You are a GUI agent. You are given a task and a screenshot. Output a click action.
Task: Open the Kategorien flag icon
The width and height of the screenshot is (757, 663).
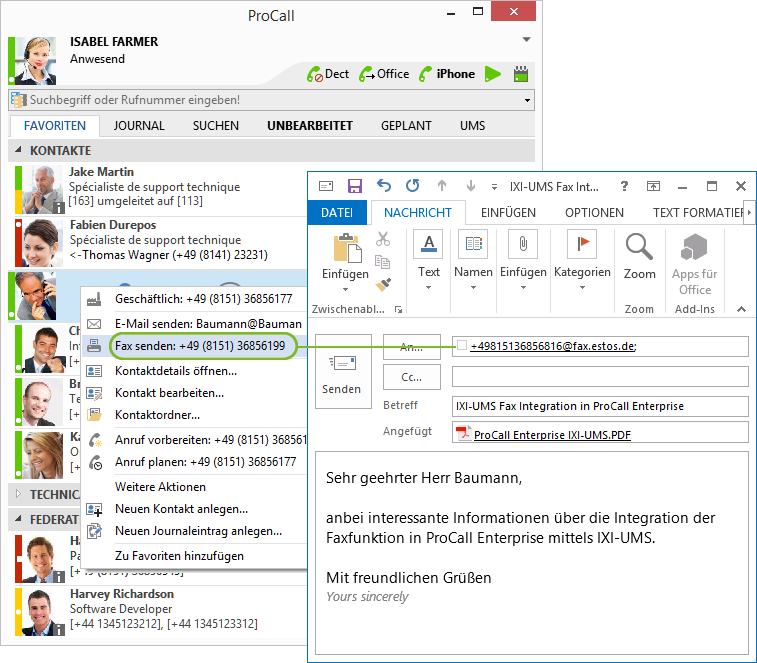coord(582,244)
